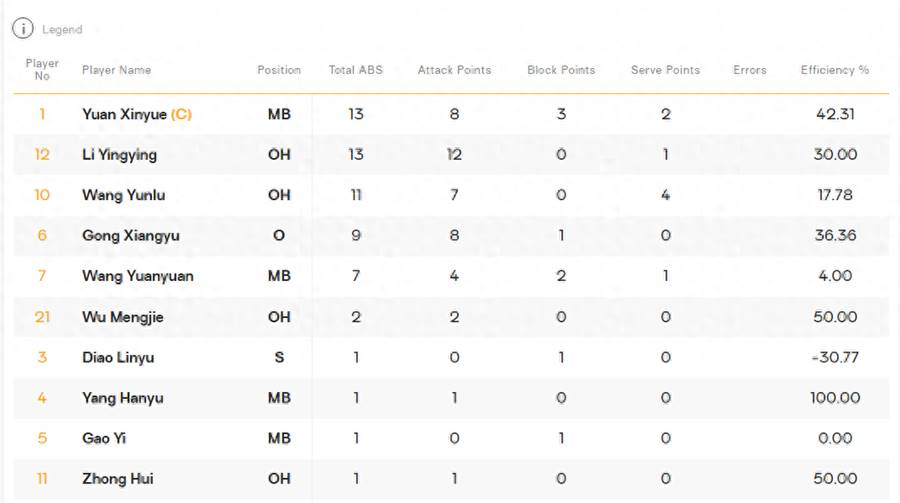Open Diao Linyu setter row
Image resolution: width=900 pixels, height=503 pixels.
pyautogui.click(x=451, y=357)
